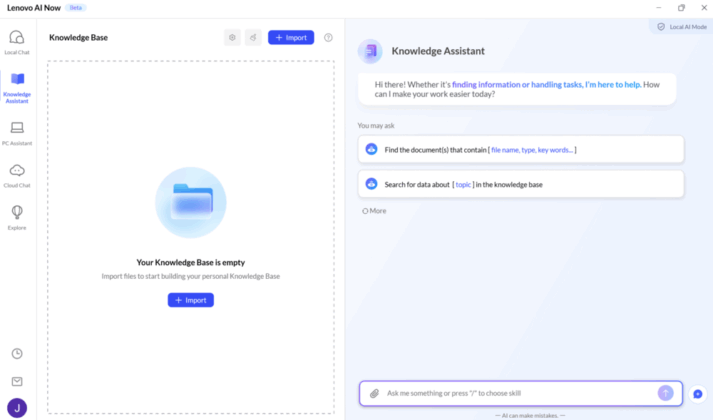This screenshot has height=420, width=713.
Task: Open PC Assistant from the sidebar
Action: pyautogui.click(x=17, y=133)
